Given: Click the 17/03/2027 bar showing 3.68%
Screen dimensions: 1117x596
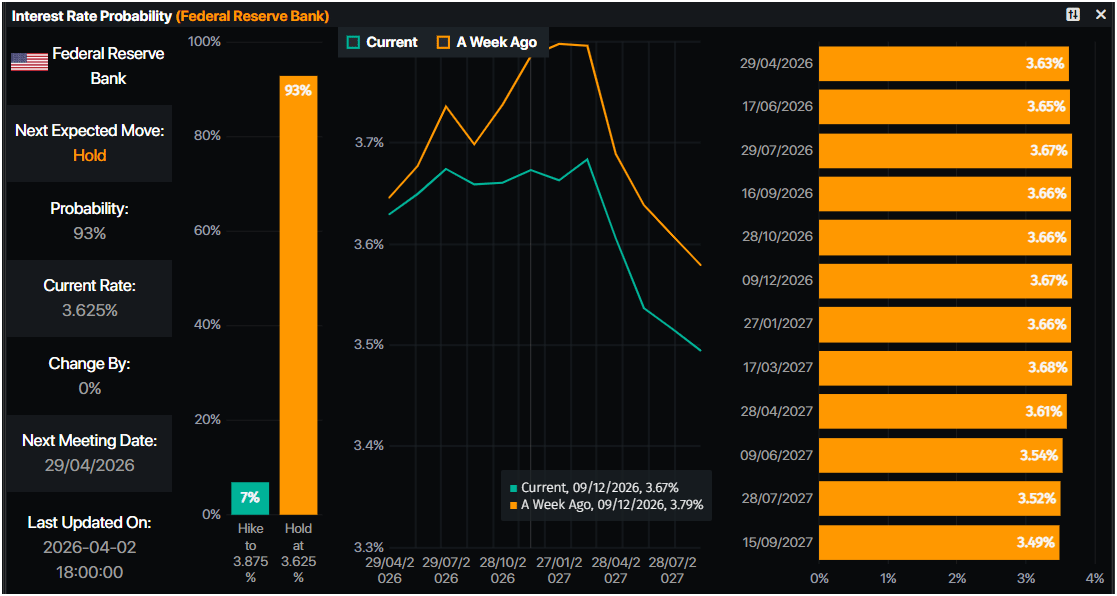Looking at the screenshot, I should [x=945, y=367].
